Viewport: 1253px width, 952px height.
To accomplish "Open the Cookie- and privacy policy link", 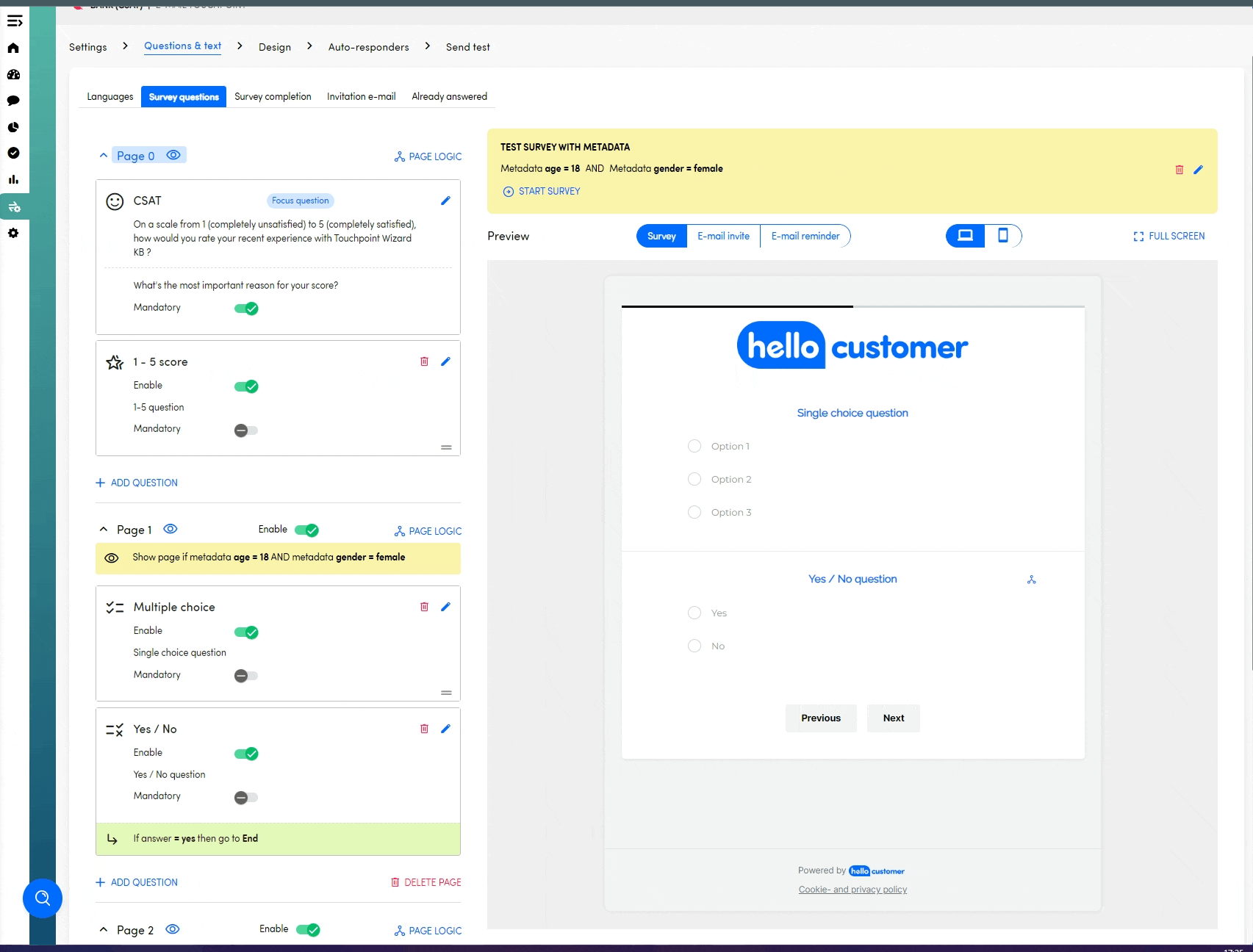I will 852,890.
